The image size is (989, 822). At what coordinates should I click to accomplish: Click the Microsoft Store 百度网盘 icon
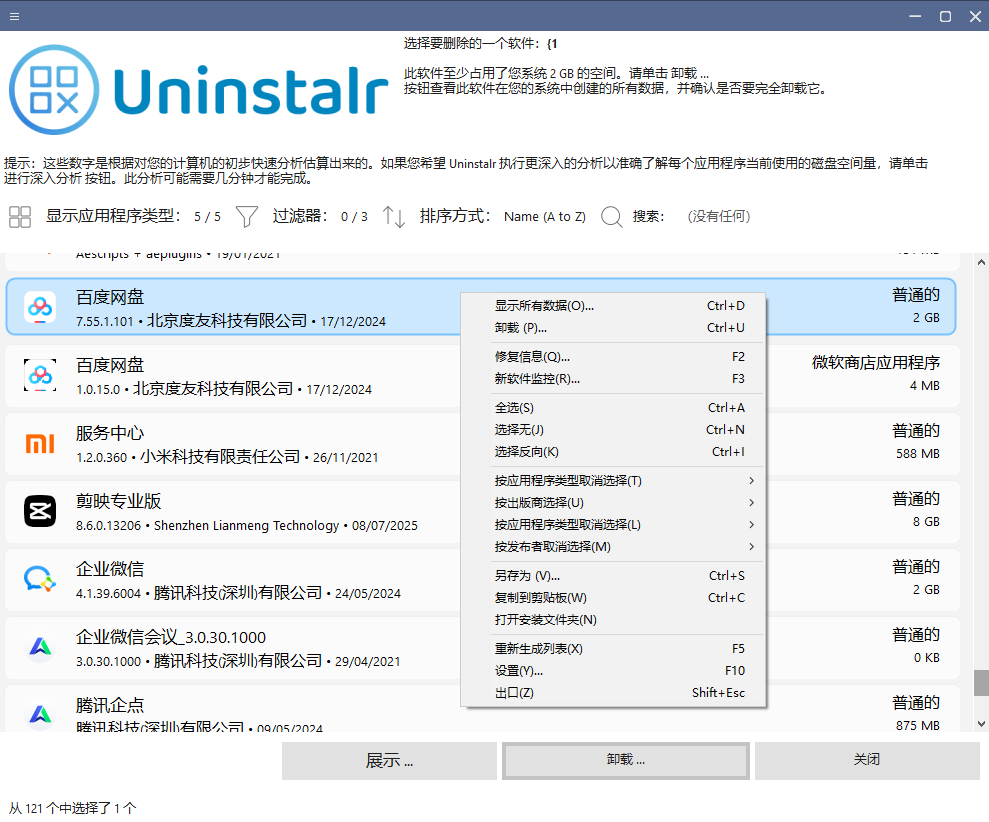[x=40, y=375]
